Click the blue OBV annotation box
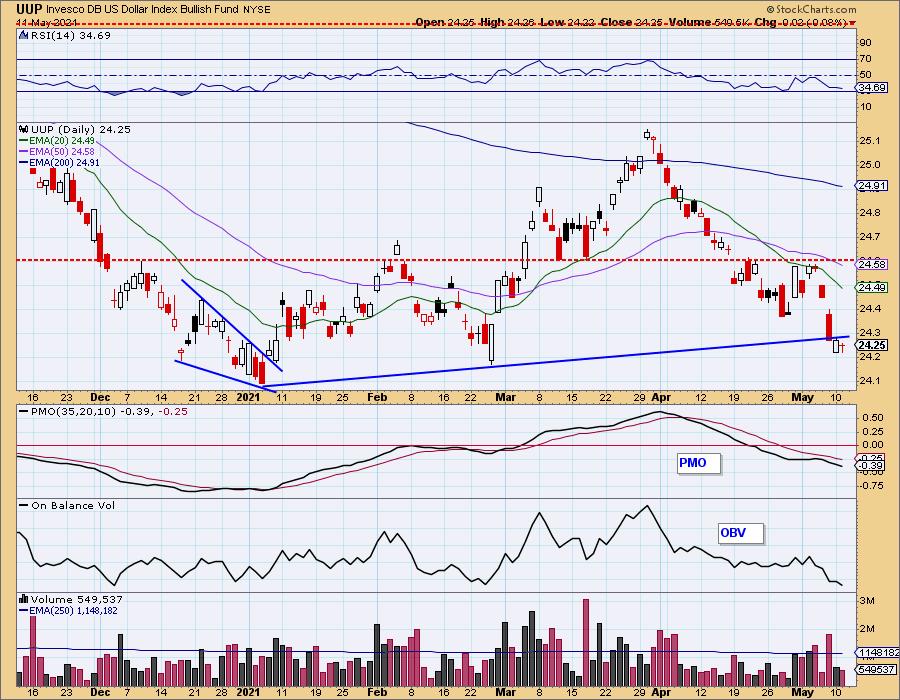The height and width of the screenshot is (700, 900). coord(741,533)
